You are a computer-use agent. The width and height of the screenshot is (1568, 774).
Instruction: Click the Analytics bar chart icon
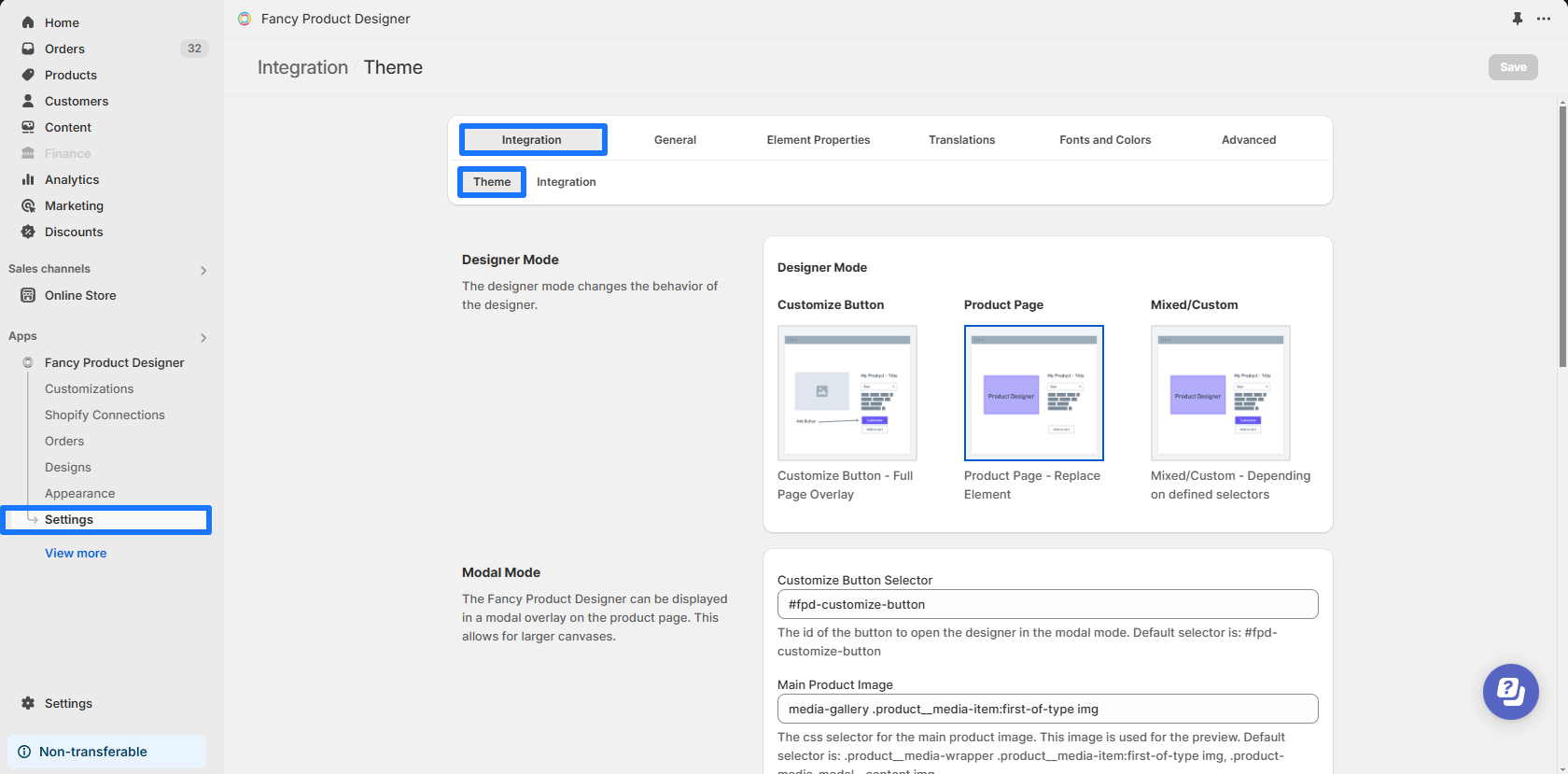coord(28,179)
